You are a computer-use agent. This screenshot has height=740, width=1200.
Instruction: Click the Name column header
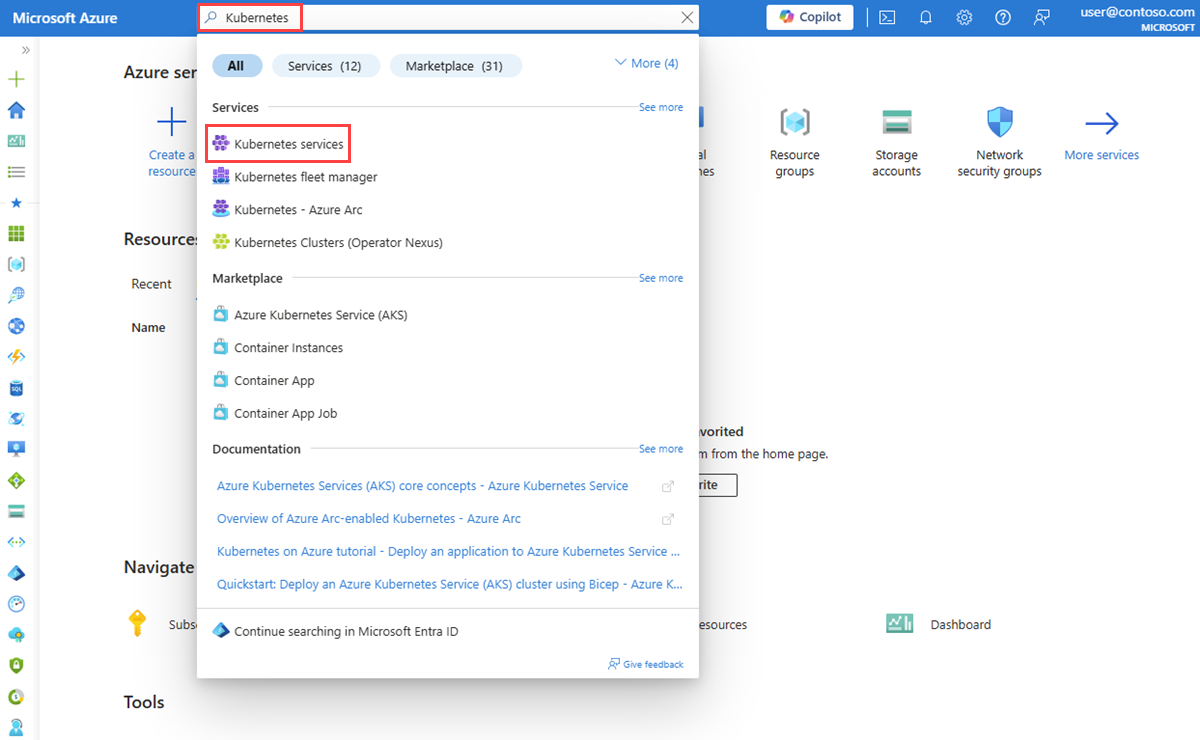(148, 327)
